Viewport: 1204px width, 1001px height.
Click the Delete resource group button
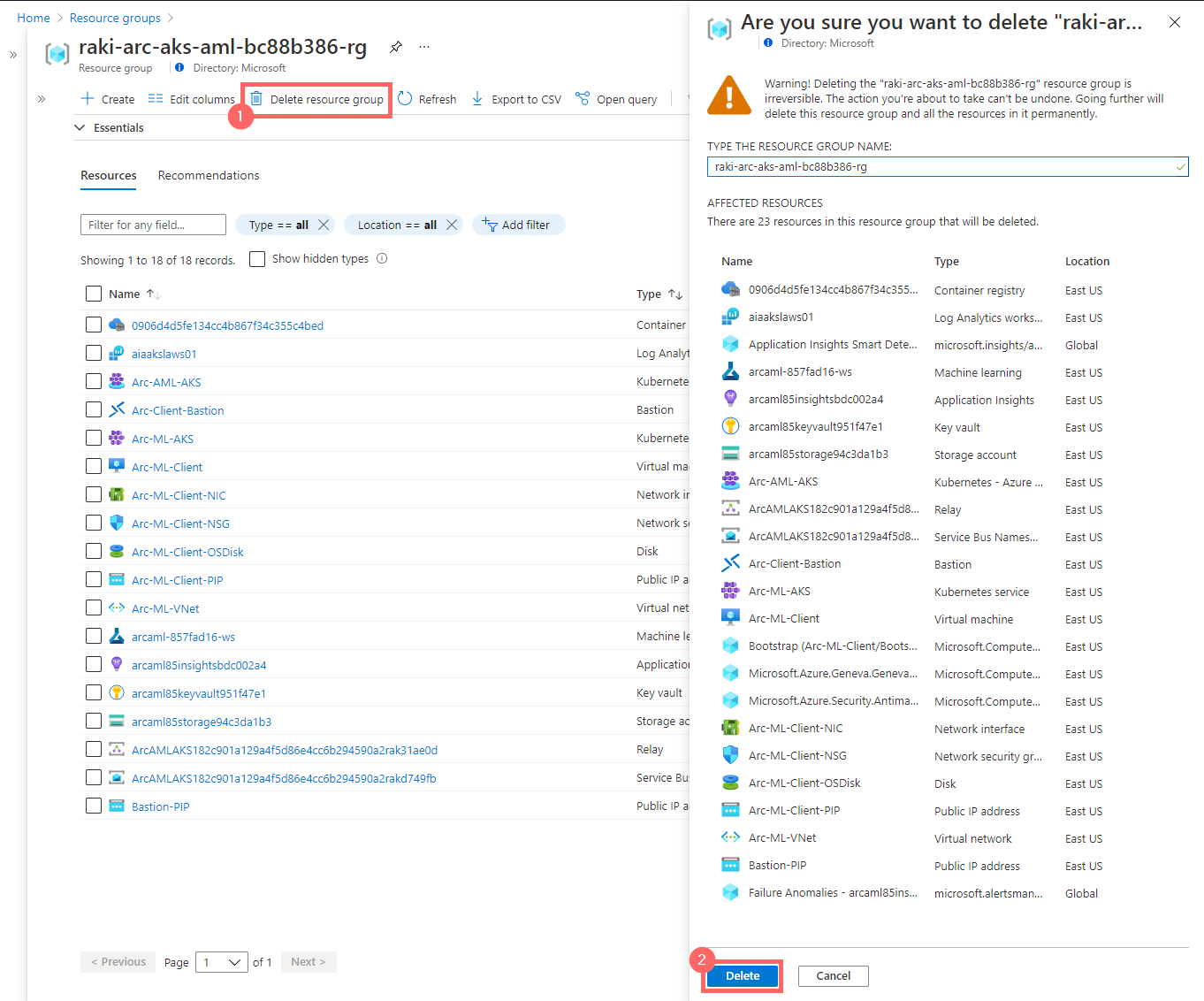317,99
